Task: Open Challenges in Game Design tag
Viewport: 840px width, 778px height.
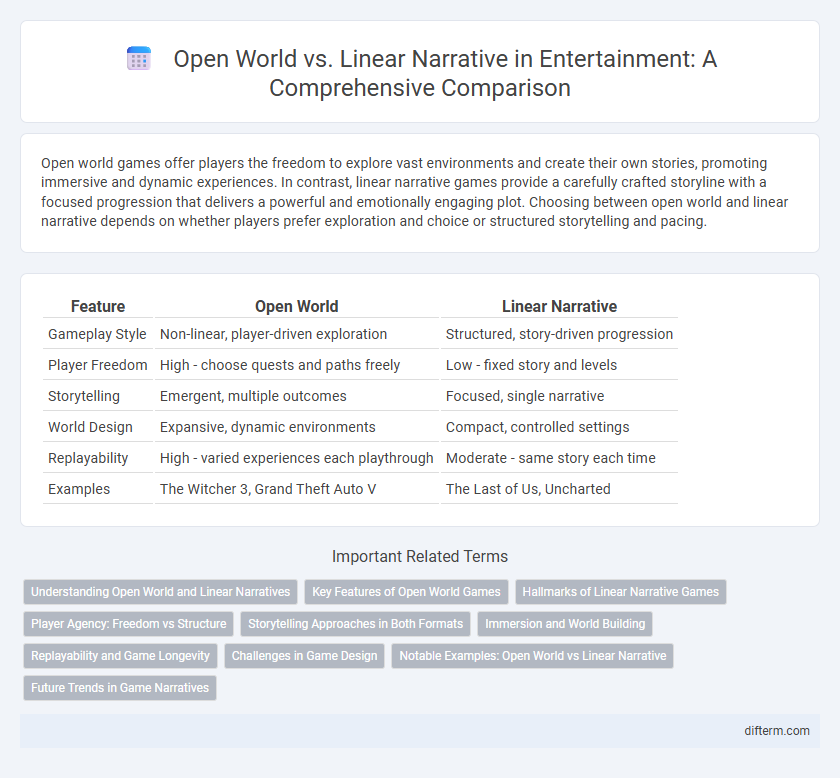Action: [x=304, y=656]
